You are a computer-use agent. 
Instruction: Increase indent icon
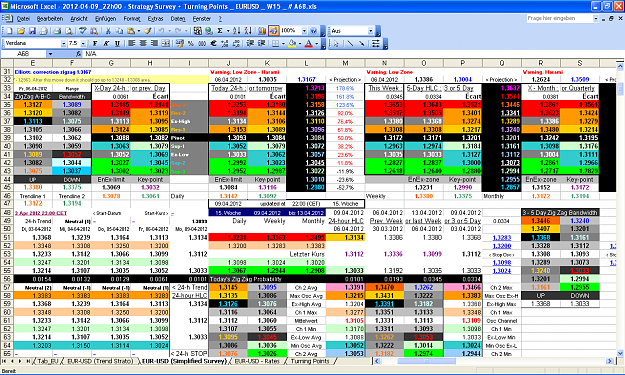pos(261,43)
